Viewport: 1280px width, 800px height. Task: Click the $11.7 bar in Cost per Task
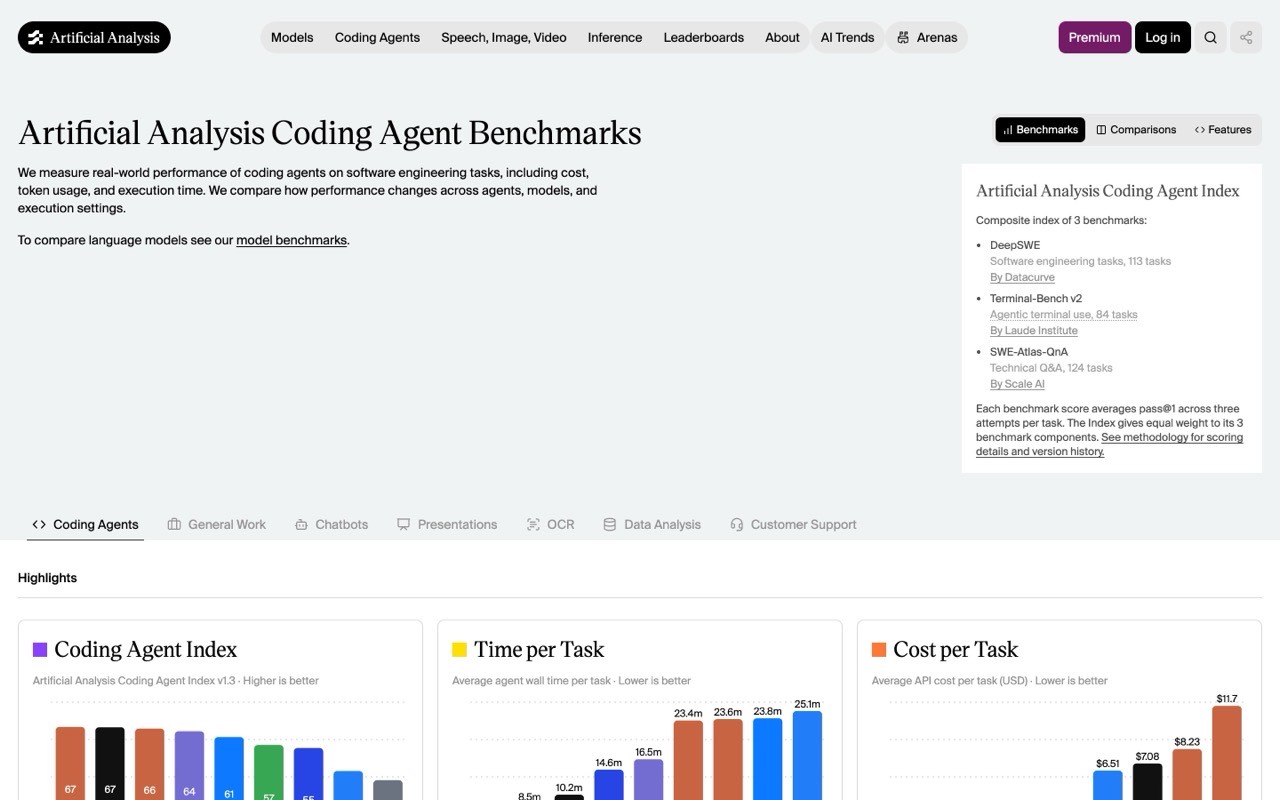pos(1227,753)
